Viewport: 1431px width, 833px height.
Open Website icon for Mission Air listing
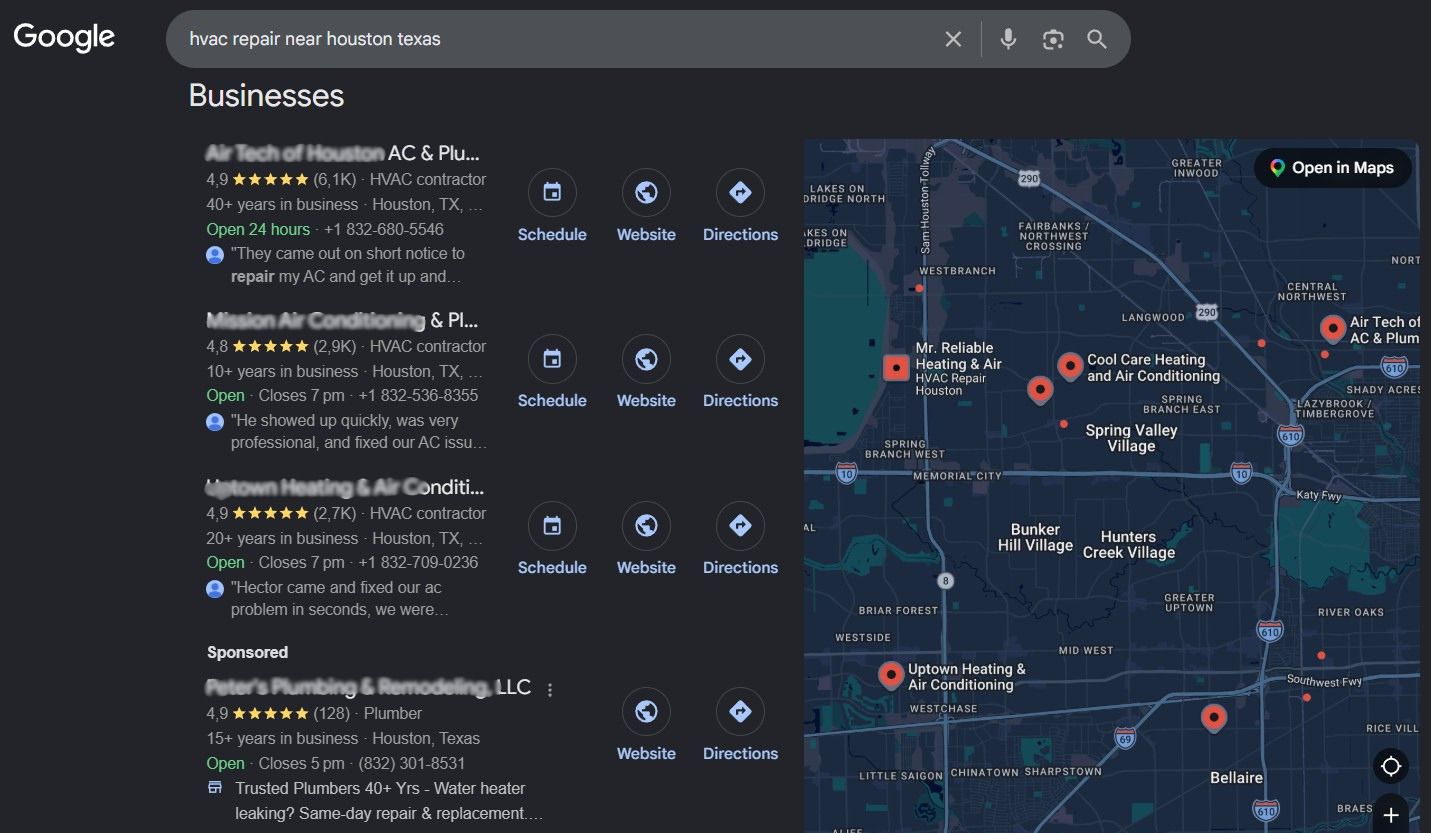coord(646,359)
